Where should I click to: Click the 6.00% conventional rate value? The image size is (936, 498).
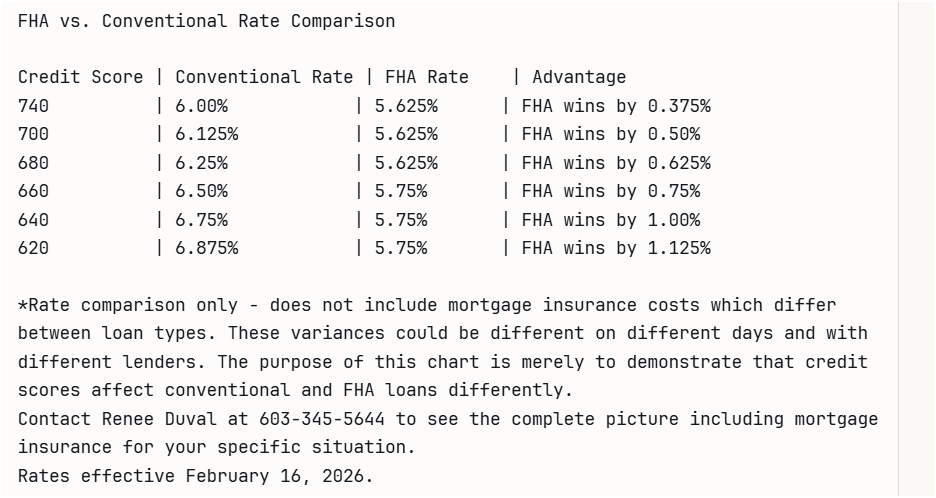(201, 106)
